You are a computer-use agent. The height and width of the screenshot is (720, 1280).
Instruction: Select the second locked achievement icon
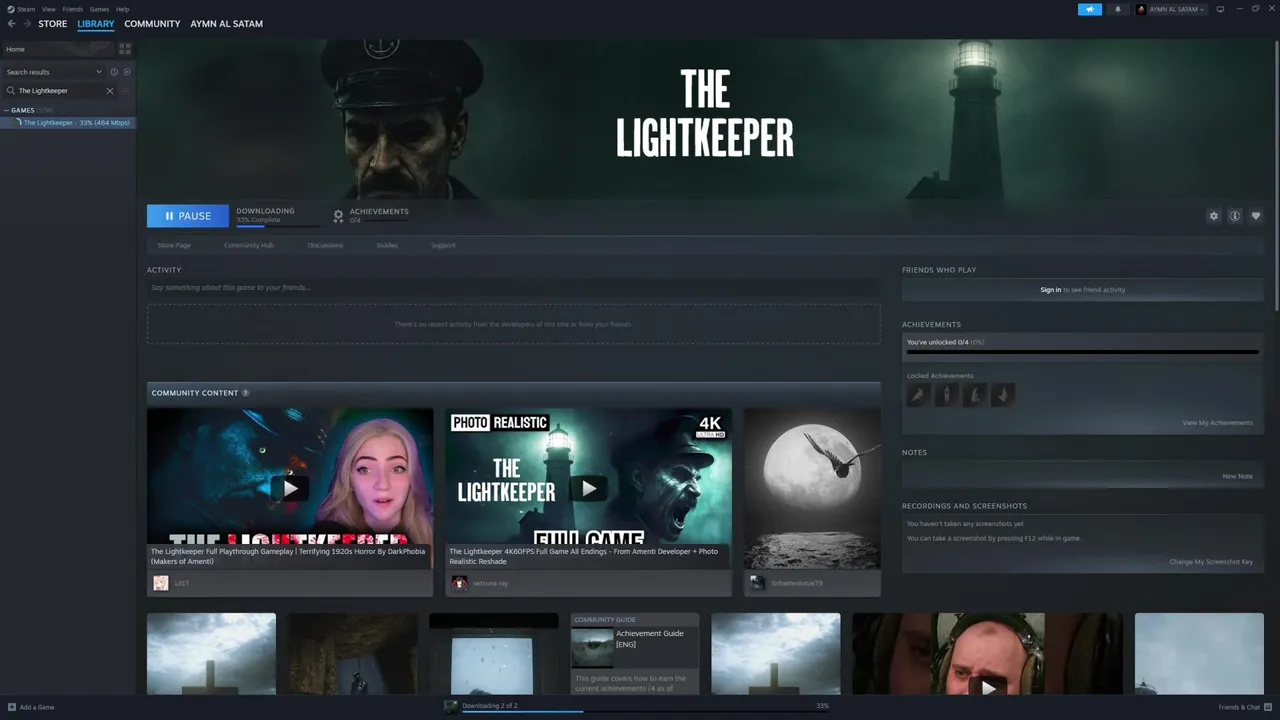tap(946, 395)
